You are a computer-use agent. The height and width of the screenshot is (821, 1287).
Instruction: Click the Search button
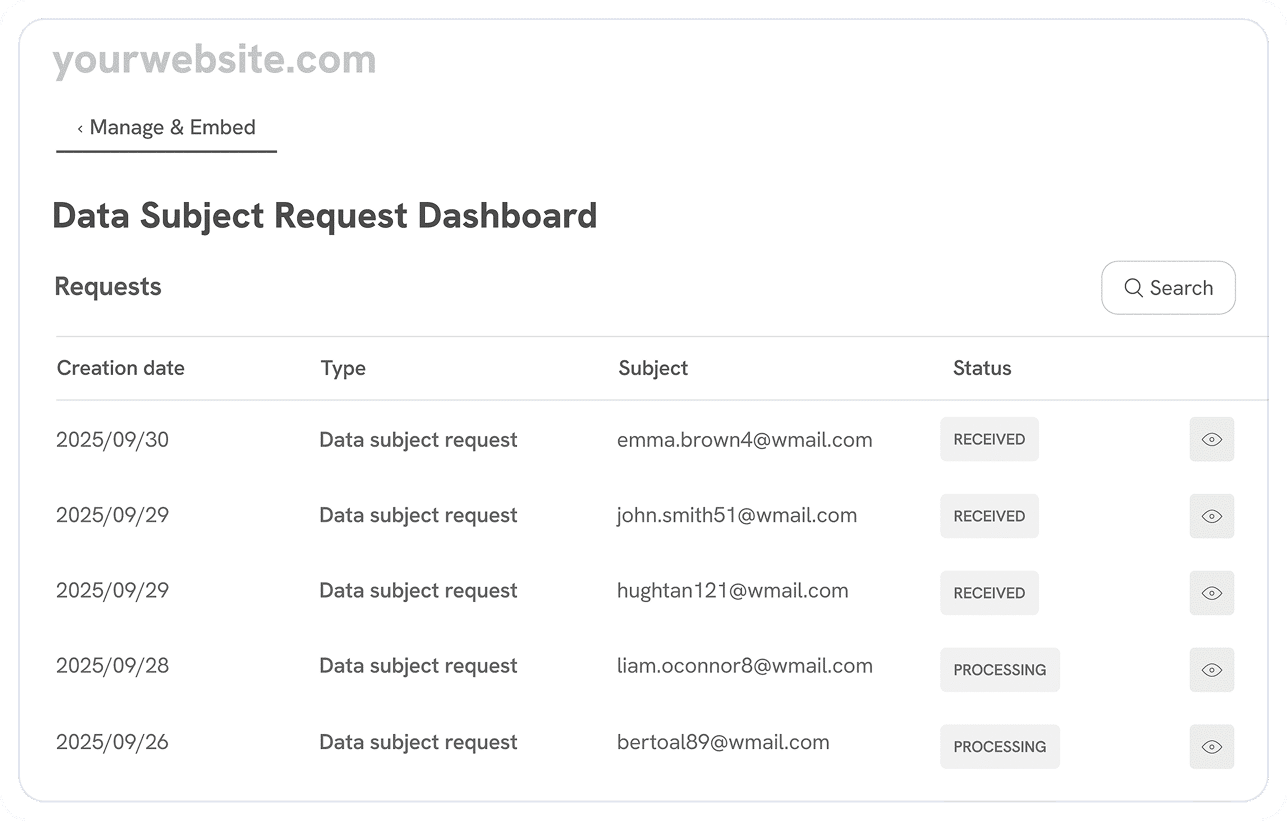pyautogui.click(x=1168, y=288)
